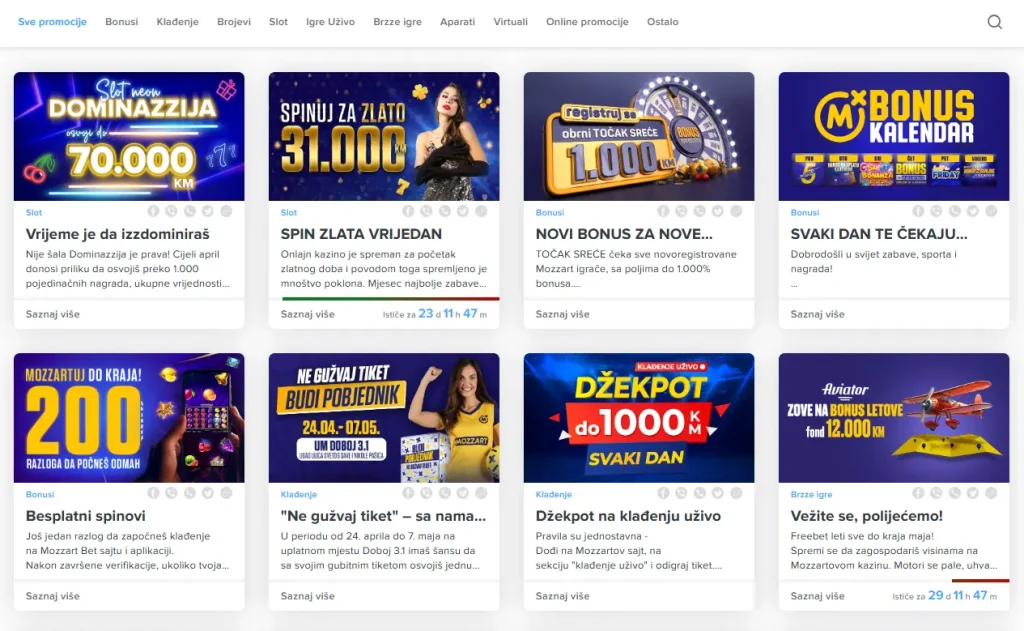Share 'Ne gužvaj tiket' via WhatsApp
The width and height of the screenshot is (1024, 631).
[x=445, y=493]
